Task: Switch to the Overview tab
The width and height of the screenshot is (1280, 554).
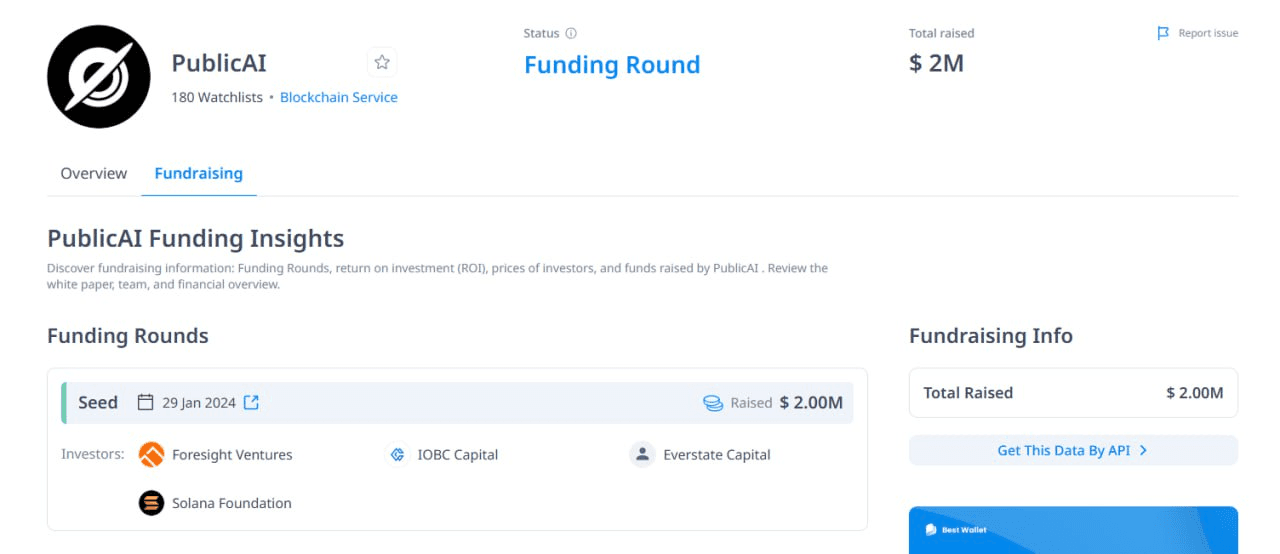Action: pos(94,173)
